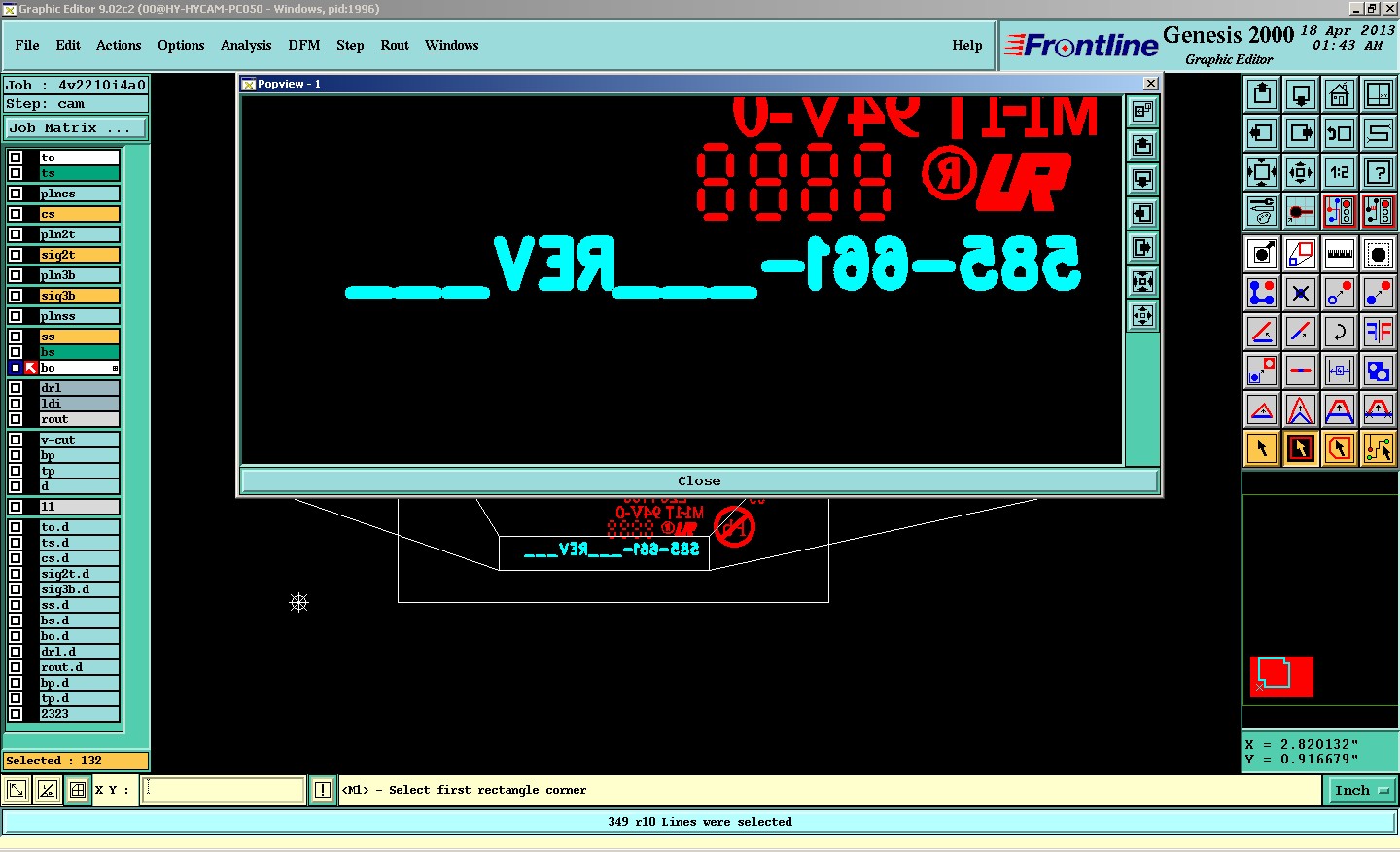Click the previous view undo-zoom icon

(x=1340, y=133)
